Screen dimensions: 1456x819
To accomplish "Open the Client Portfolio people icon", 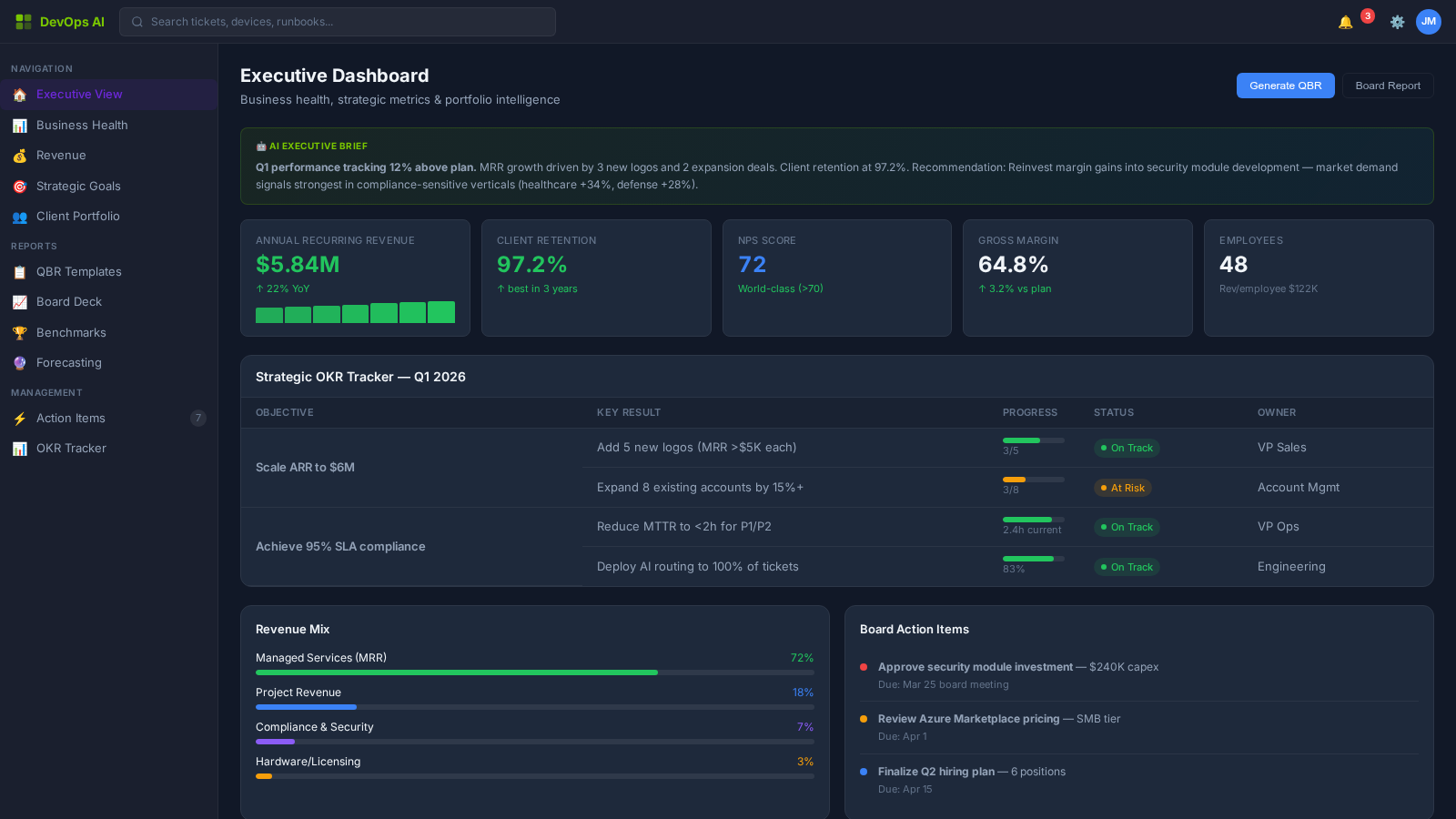I will (20, 216).
